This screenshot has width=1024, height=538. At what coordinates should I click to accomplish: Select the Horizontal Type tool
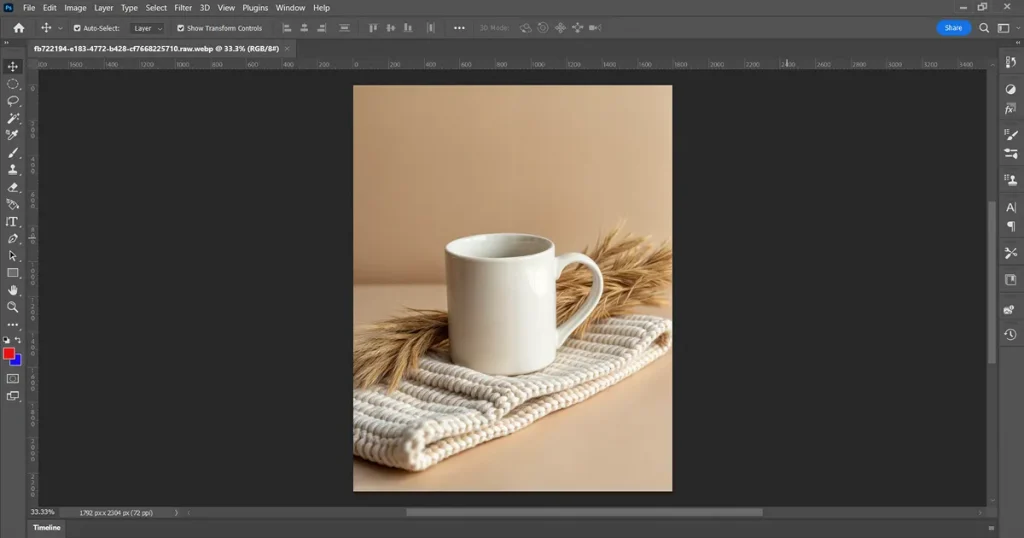12,222
